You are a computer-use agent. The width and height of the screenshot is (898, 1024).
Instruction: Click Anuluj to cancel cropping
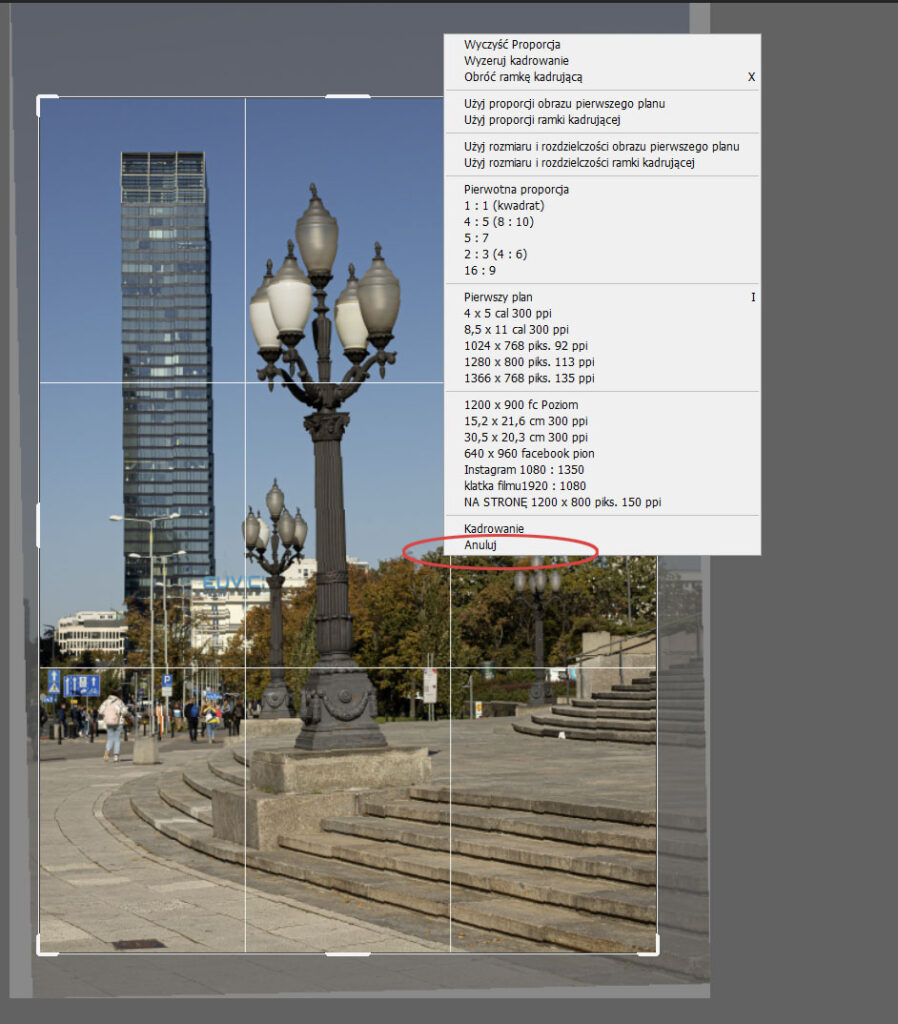point(480,545)
